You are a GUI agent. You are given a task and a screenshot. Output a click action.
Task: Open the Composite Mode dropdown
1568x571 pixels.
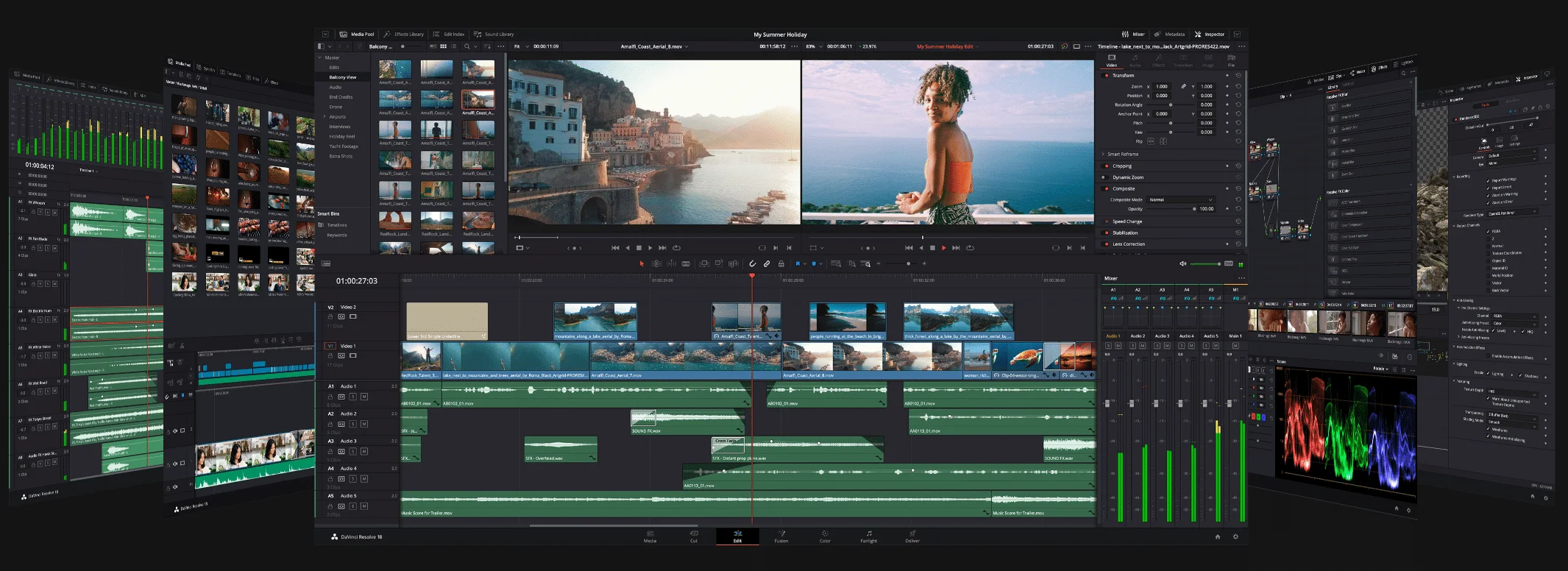1181,199
